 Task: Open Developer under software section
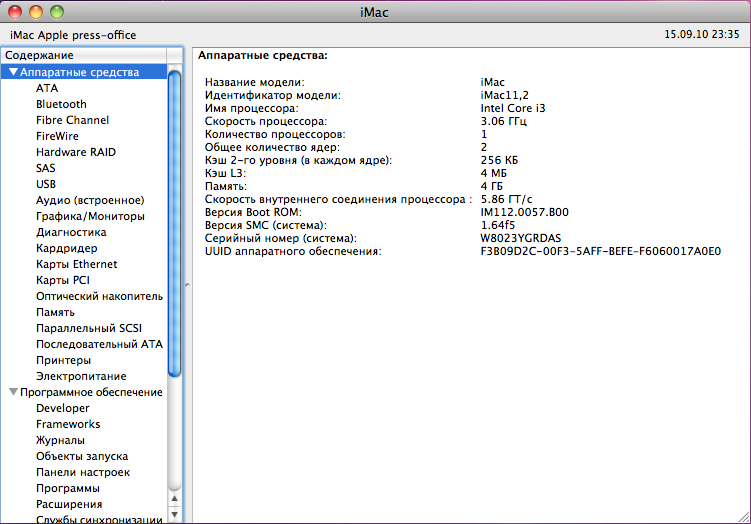(x=62, y=408)
